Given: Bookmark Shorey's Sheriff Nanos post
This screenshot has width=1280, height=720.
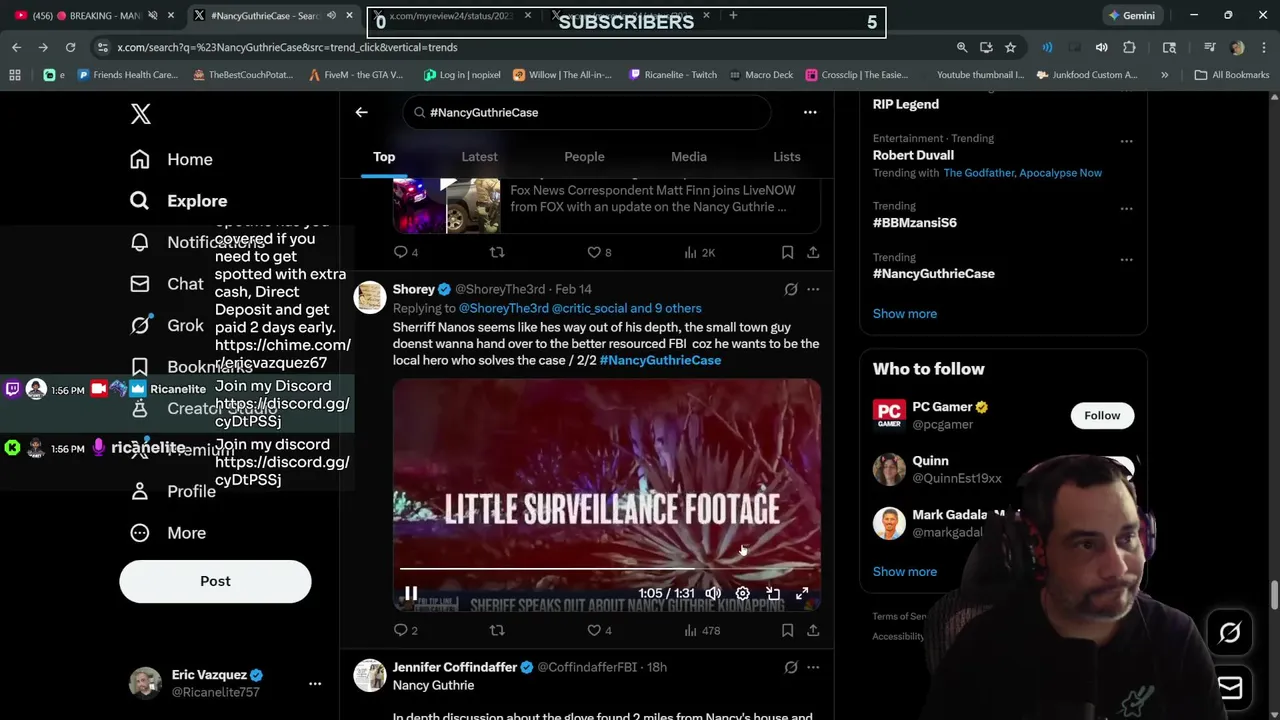Looking at the screenshot, I should (x=787, y=630).
